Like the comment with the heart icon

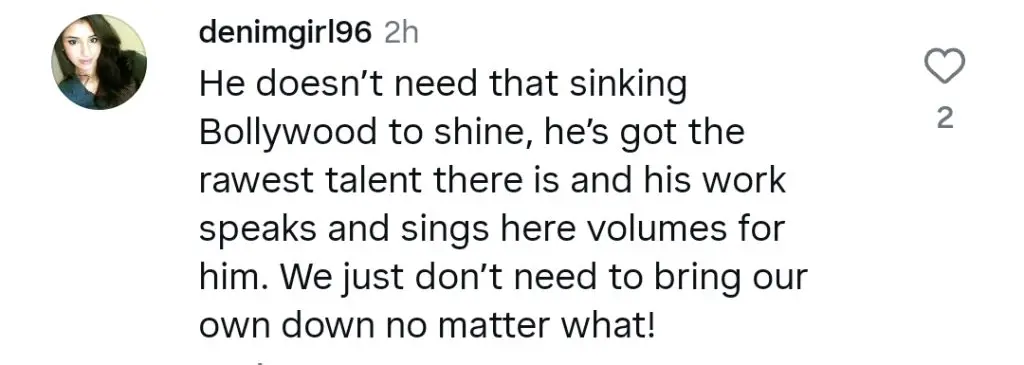click(944, 66)
